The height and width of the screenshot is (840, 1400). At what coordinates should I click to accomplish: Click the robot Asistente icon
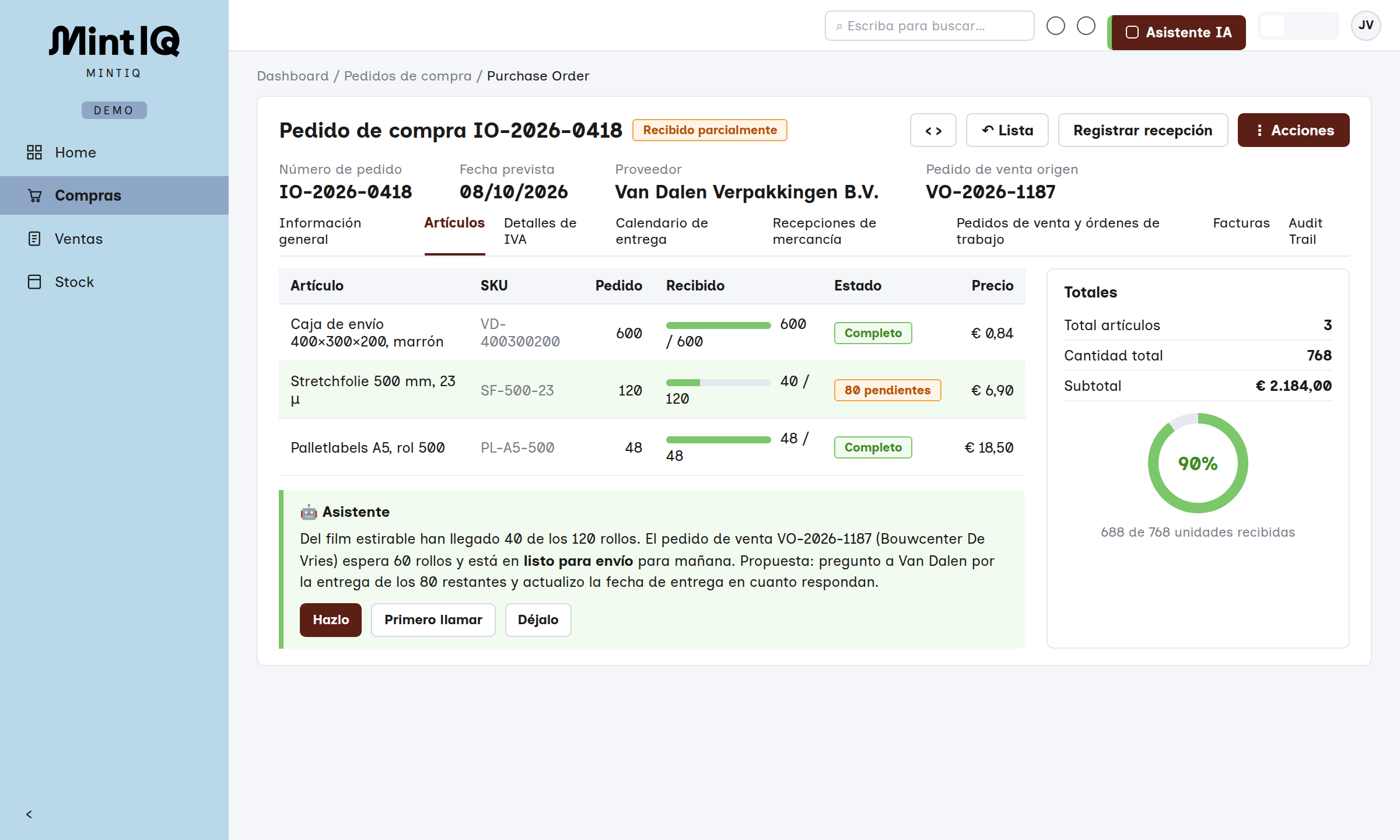click(309, 512)
